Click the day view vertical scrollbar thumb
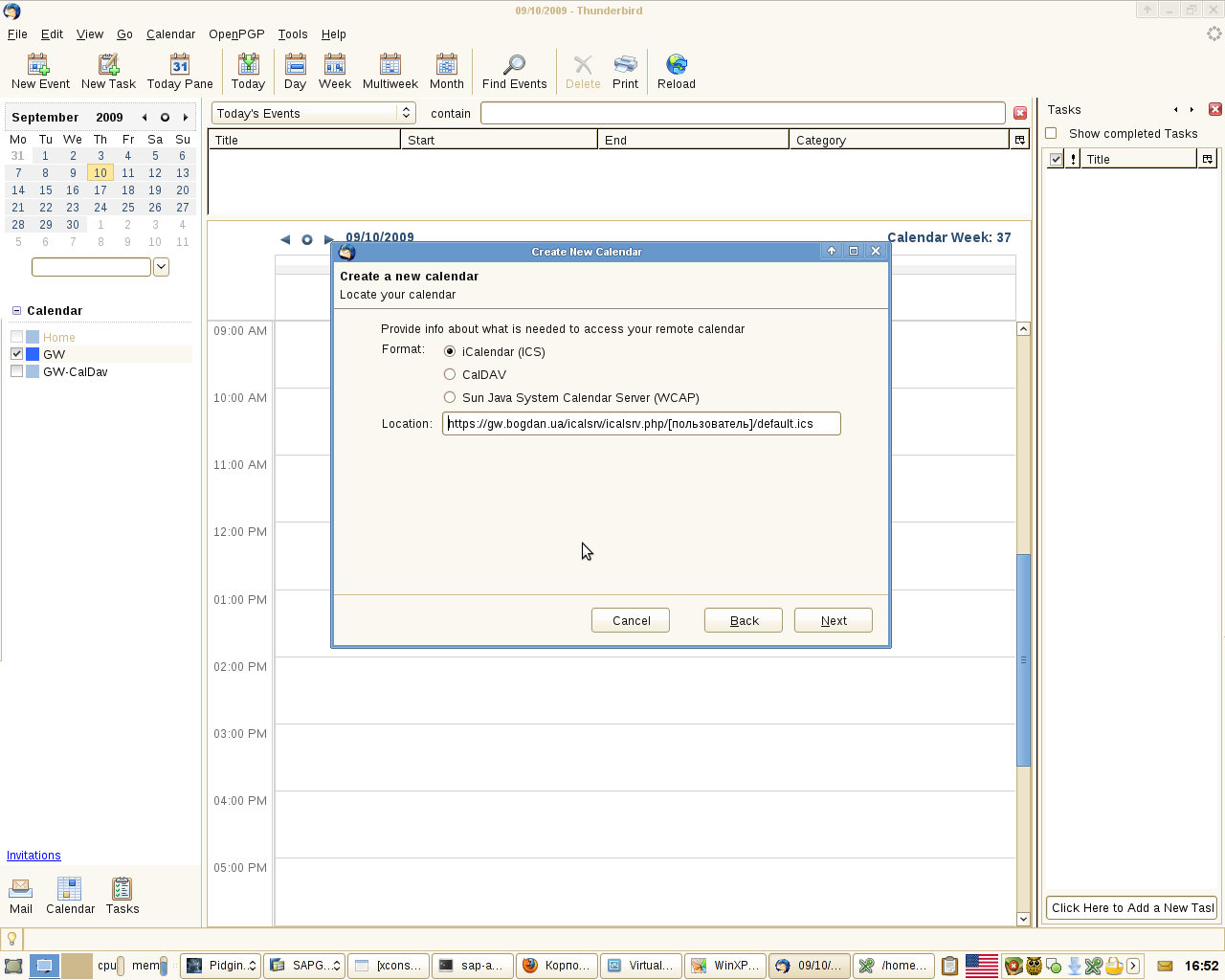Image resolution: width=1225 pixels, height=980 pixels. [x=1023, y=659]
